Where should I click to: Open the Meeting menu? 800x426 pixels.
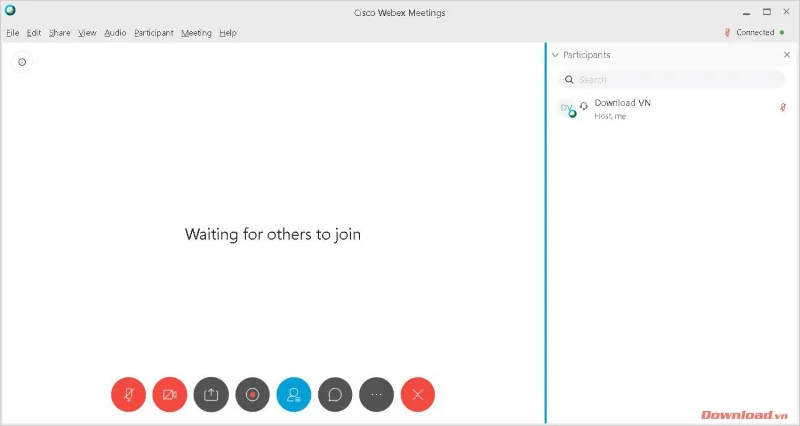(x=196, y=33)
